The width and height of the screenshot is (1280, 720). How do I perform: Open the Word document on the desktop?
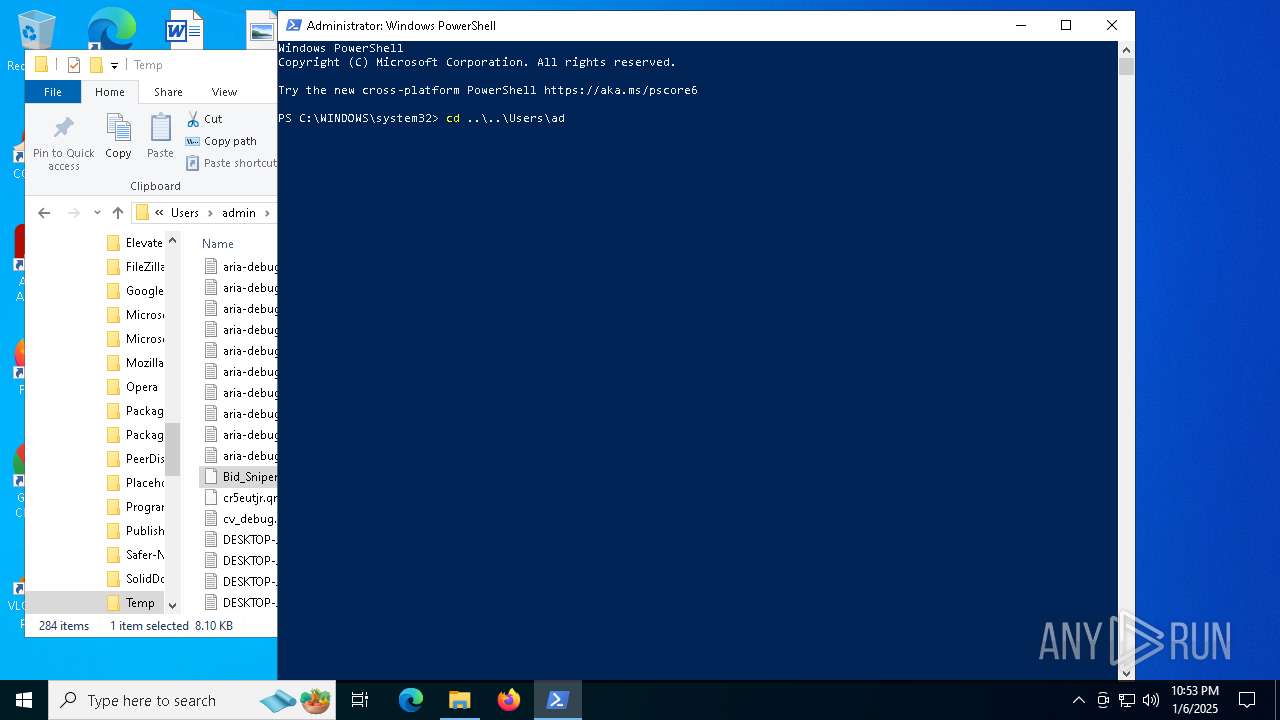(x=184, y=30)
